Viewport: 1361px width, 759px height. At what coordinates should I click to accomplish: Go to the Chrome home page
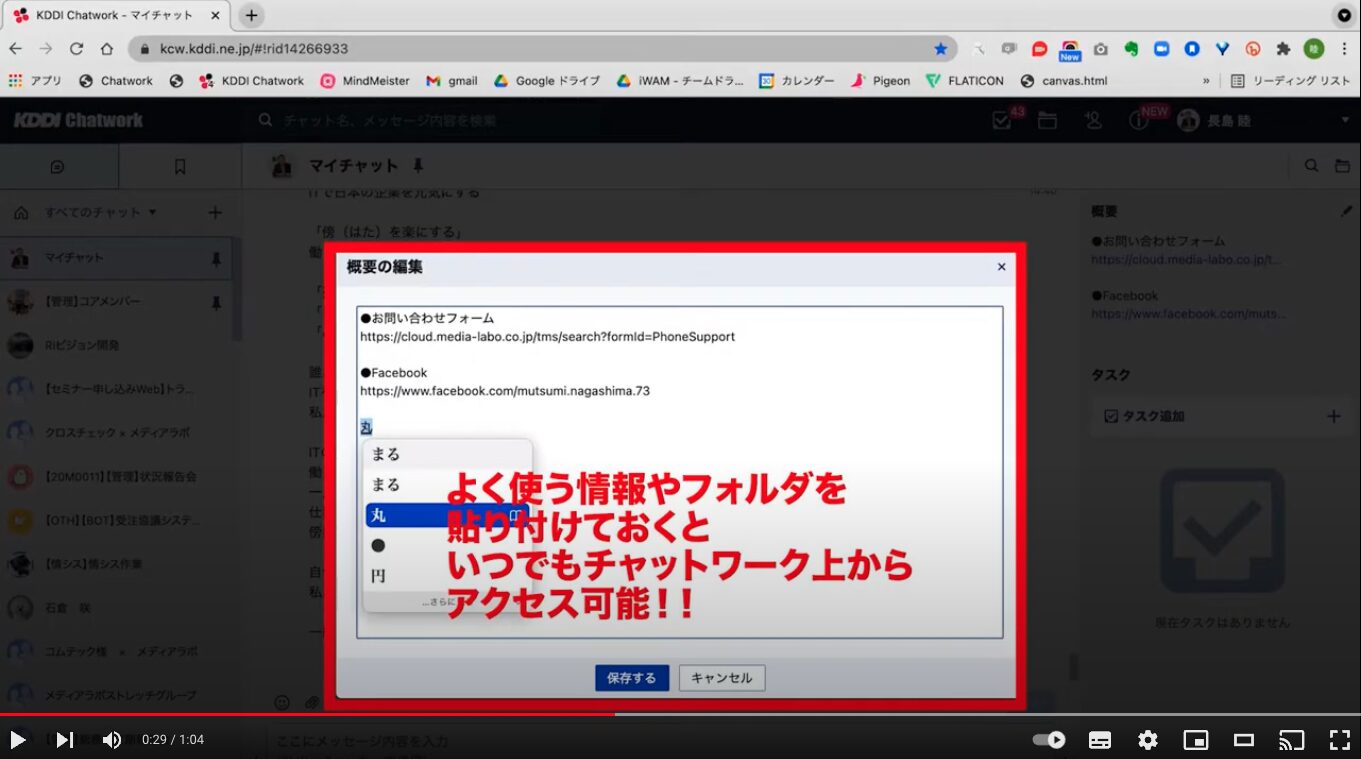click(x=107, y=48)
